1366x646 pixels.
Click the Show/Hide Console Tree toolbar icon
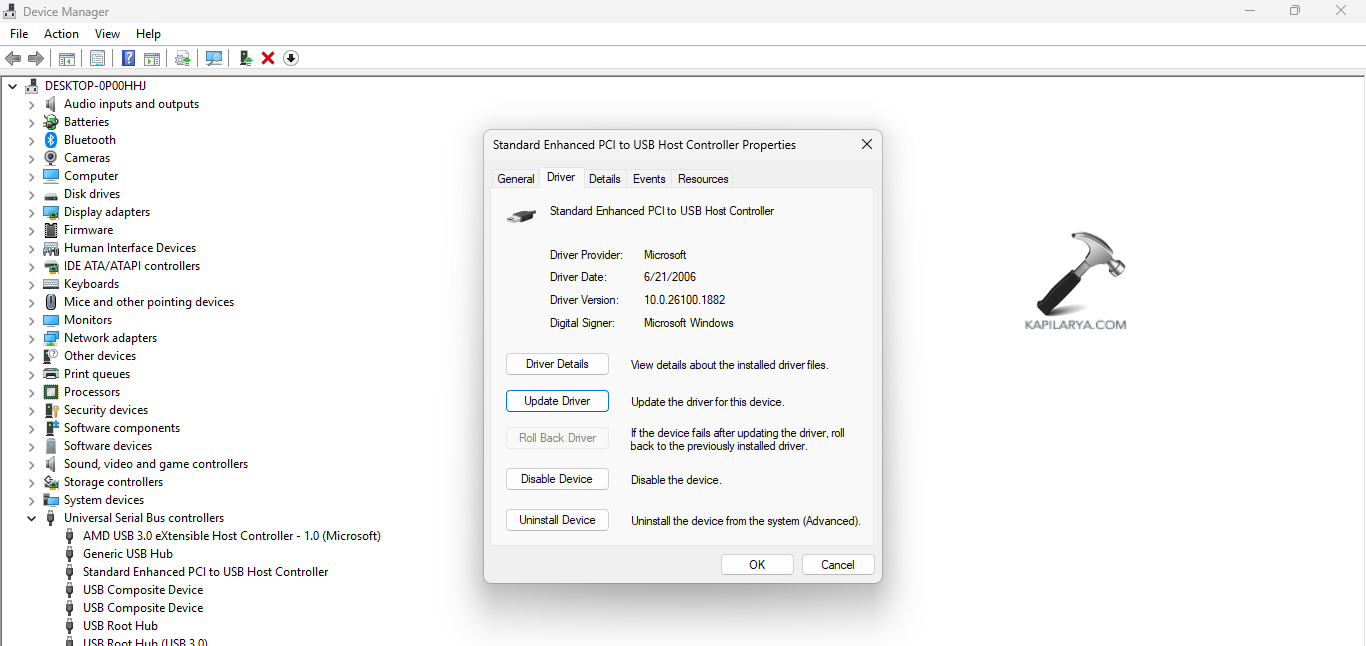66,58
